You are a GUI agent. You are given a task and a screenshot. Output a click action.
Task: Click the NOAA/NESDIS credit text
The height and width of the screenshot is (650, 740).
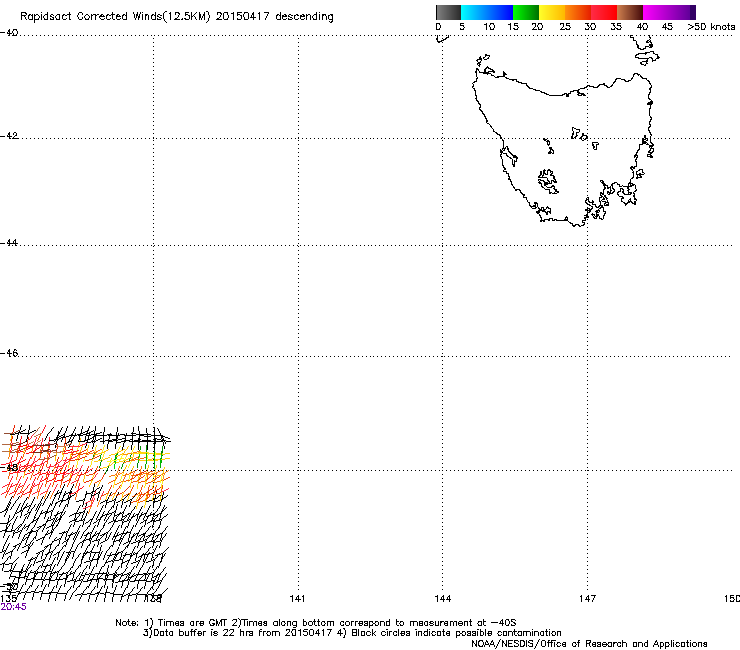tap(589, 644)
